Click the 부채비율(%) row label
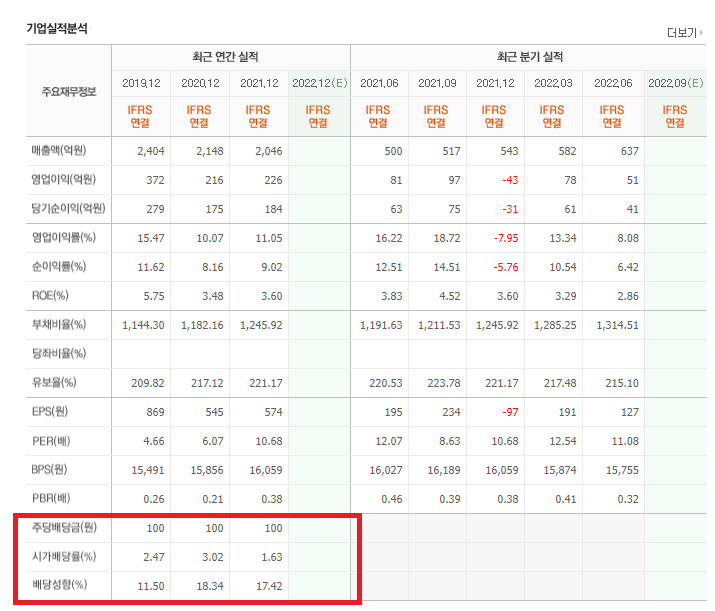715x611 pixels. pyautogui.click(x=59, y=324)
